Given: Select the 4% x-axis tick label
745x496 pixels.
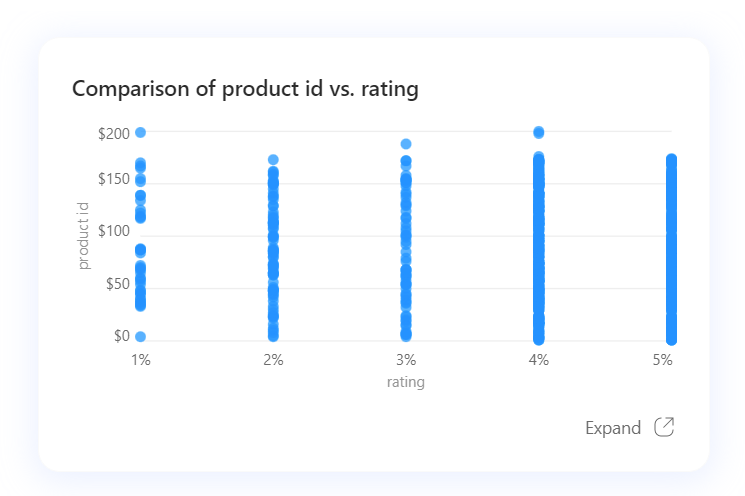Looking at the screenshot, I should pos(539,360).
